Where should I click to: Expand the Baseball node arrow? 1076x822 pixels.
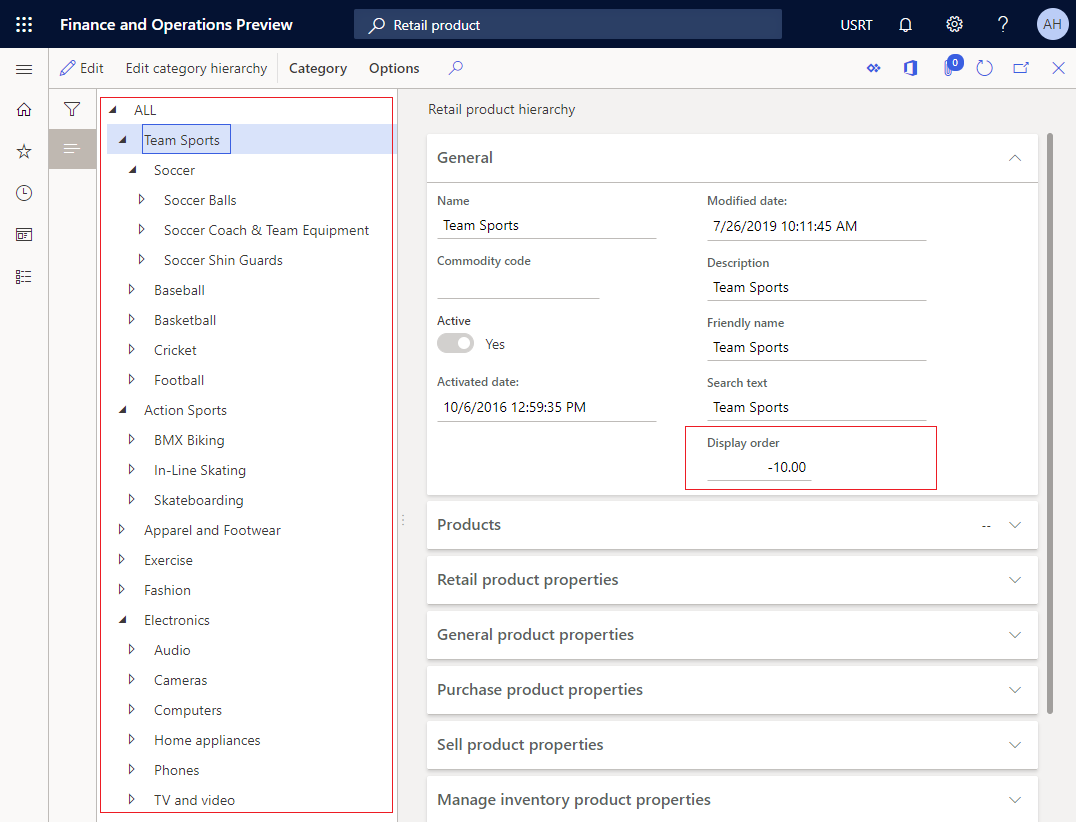[x=132, y=290]
